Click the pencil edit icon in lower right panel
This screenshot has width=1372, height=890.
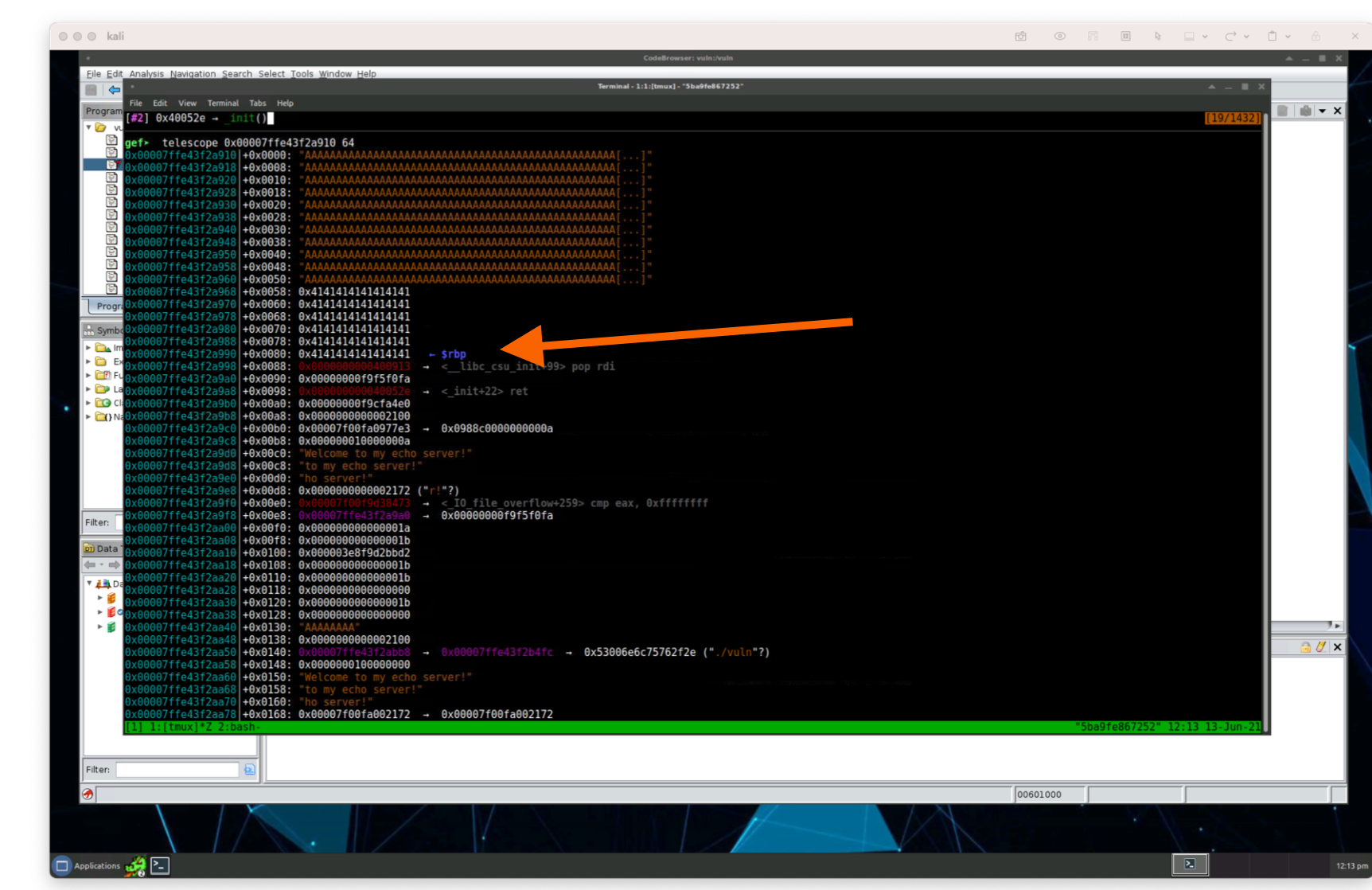(1321, 647)
